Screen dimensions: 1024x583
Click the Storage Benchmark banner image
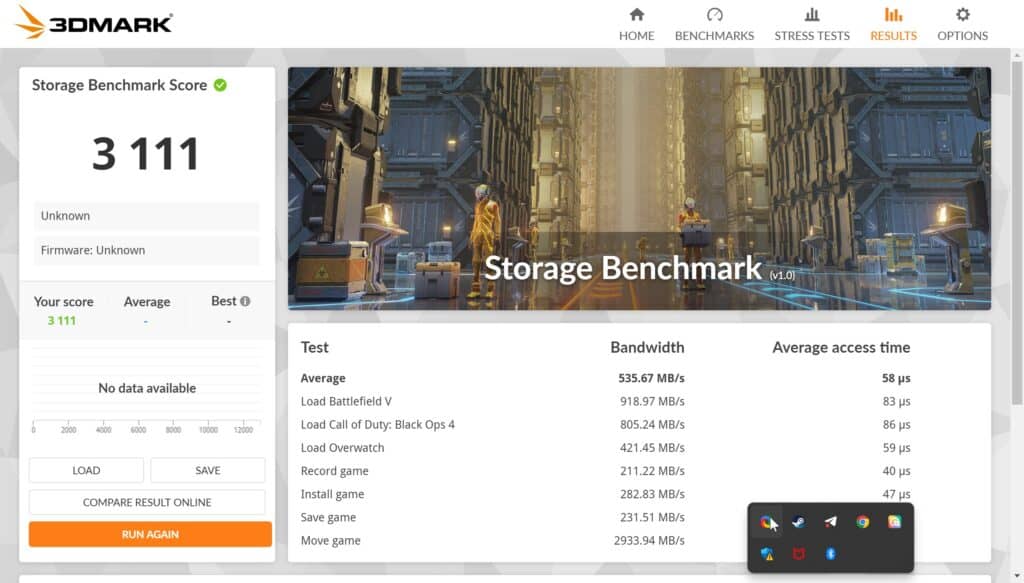(x=639, y=188)
